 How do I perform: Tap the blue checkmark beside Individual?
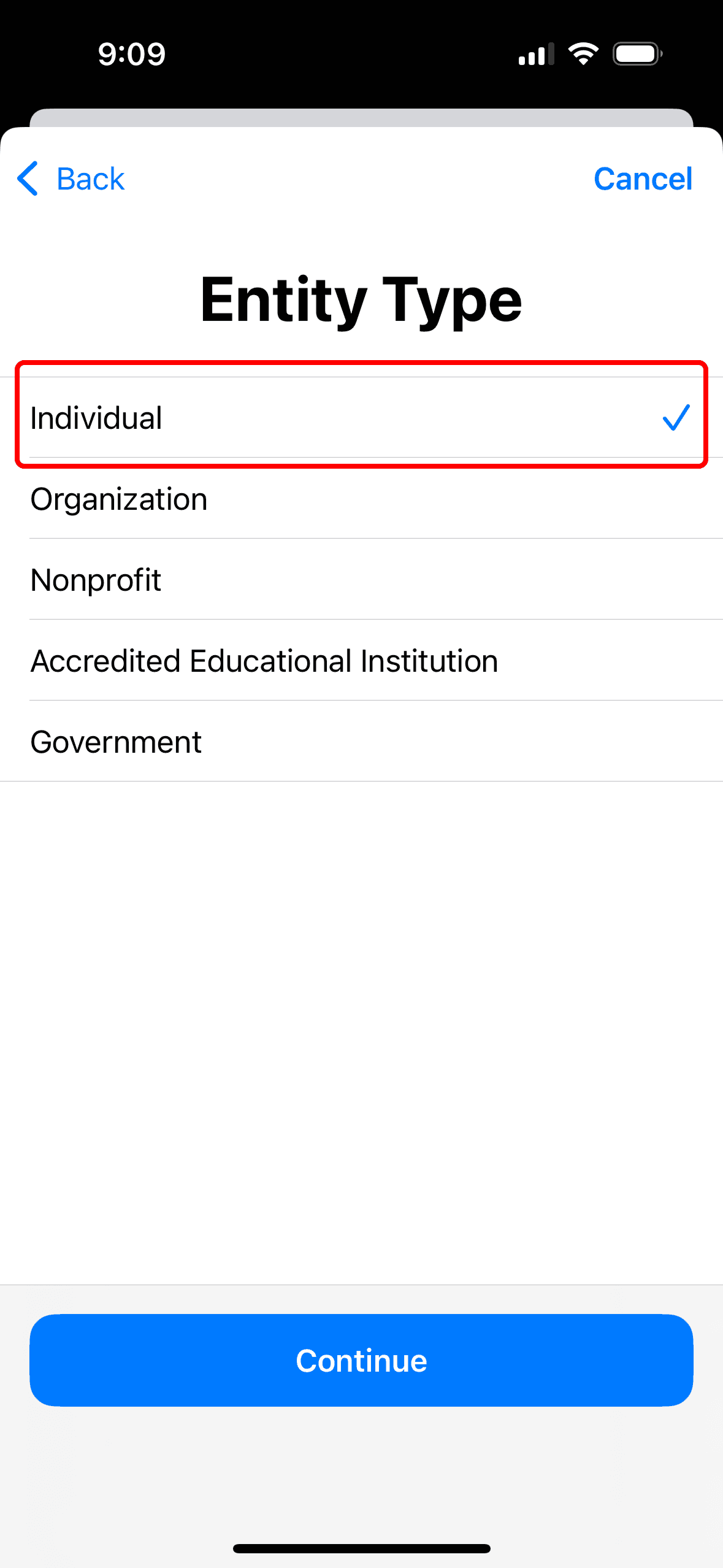point(676,418)
